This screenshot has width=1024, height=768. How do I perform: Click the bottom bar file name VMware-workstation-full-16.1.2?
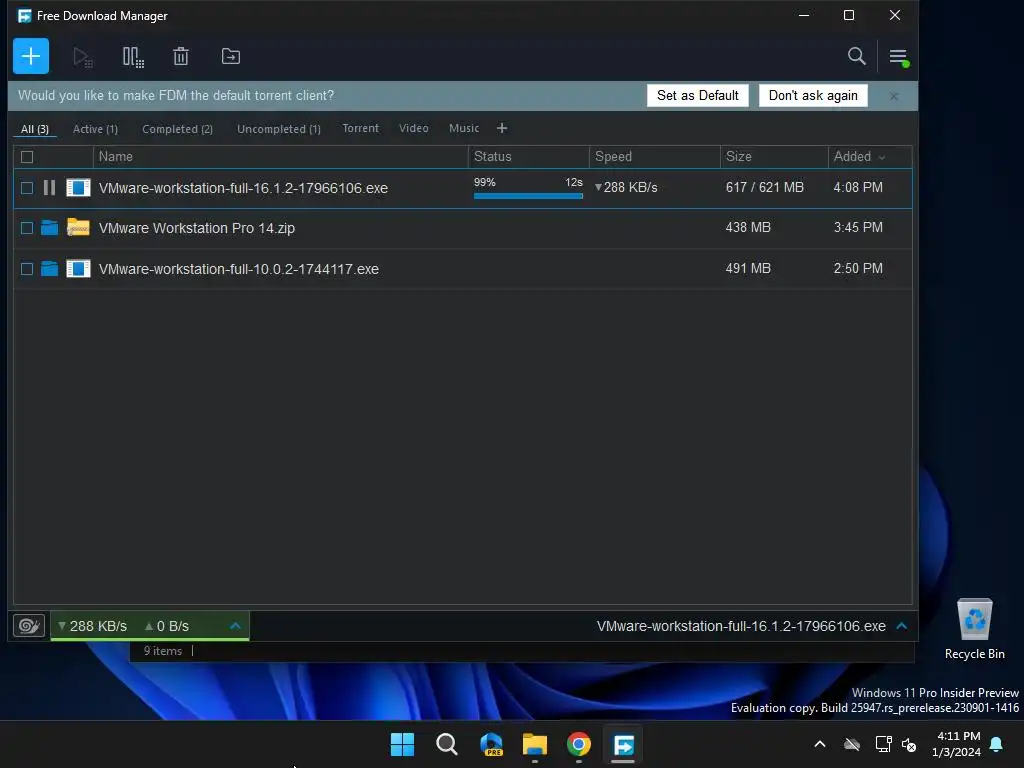[741, 626]
